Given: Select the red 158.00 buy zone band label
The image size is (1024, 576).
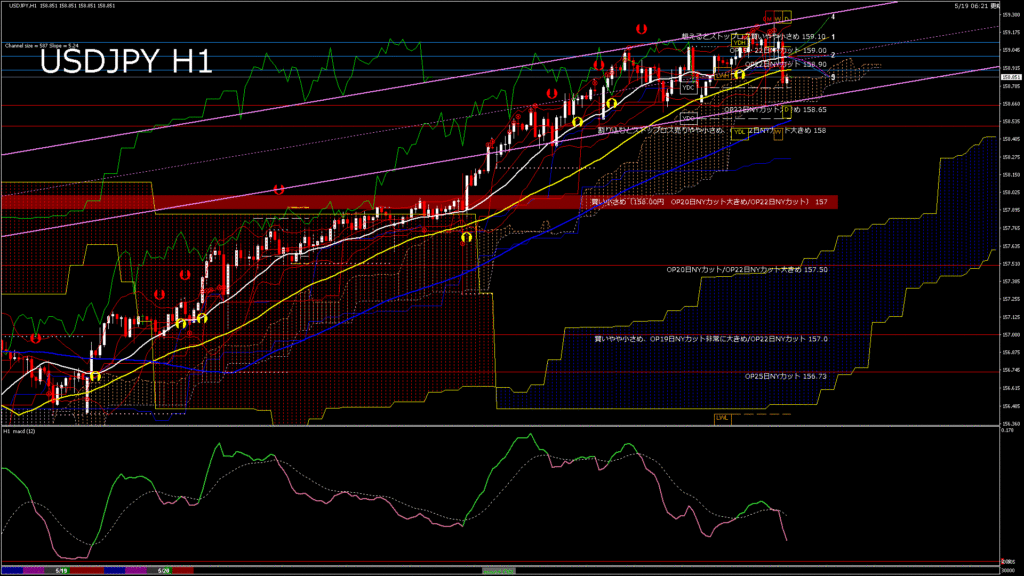Looking at the screenshot, I should 709,202.
